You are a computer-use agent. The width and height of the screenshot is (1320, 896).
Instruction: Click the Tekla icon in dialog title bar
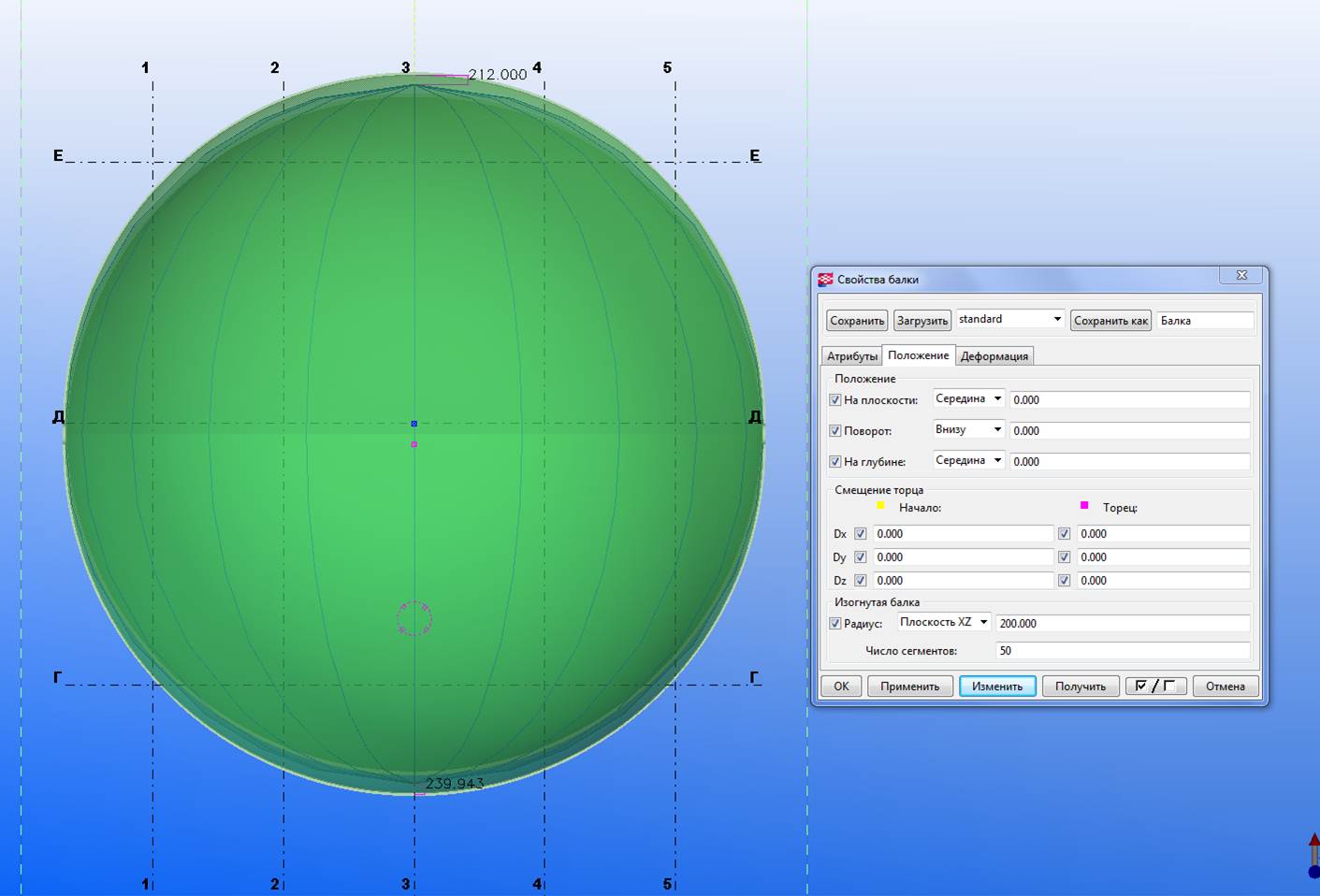pos(825,280)
